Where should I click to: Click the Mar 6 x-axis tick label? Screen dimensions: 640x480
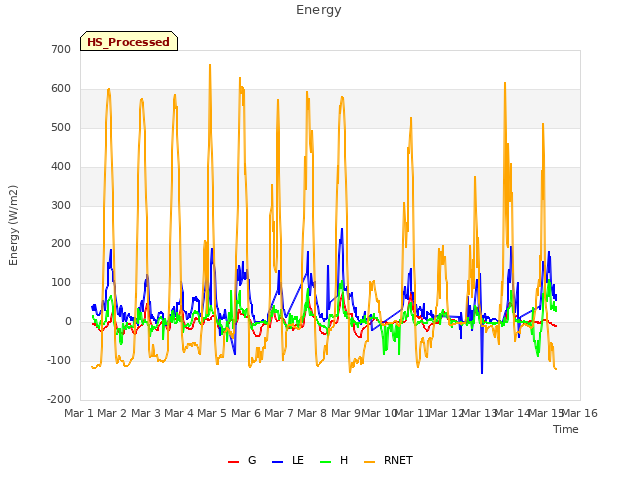tap(246, 413)
